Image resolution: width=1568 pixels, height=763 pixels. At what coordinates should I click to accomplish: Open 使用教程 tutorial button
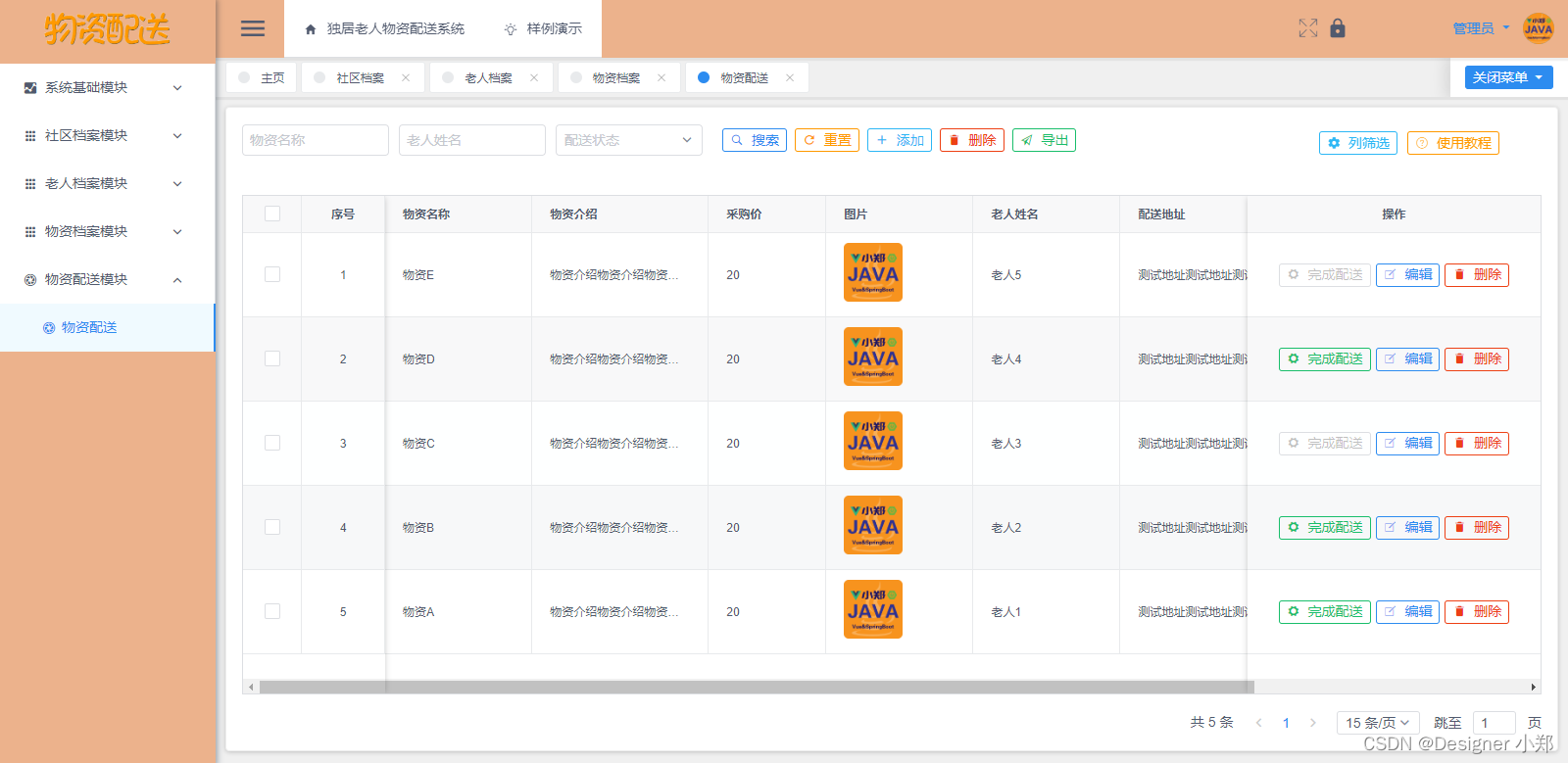coord(1453,143)
